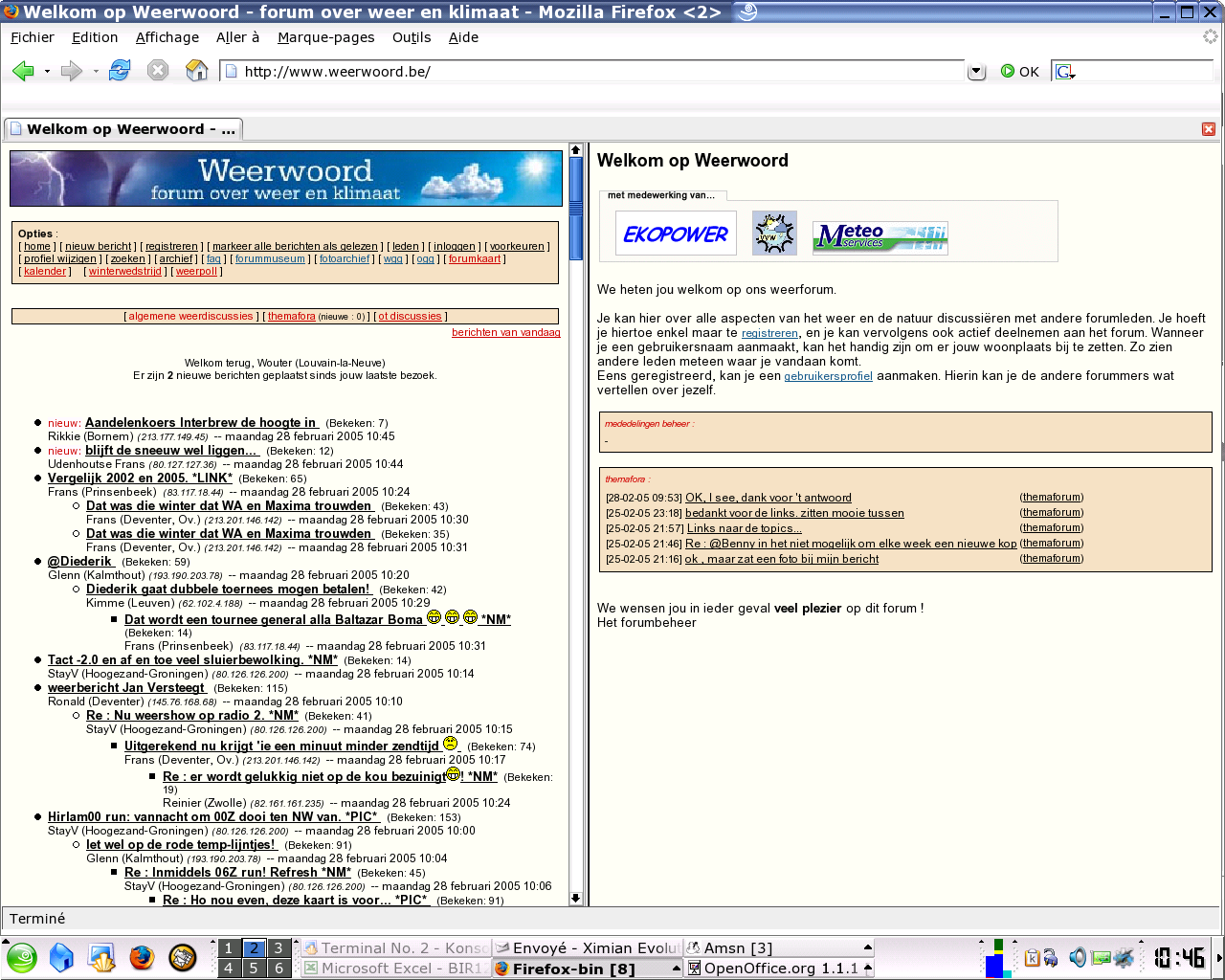Click the Weerwoord forum banner image
1225x980 pixels.
tap(286, 178)
